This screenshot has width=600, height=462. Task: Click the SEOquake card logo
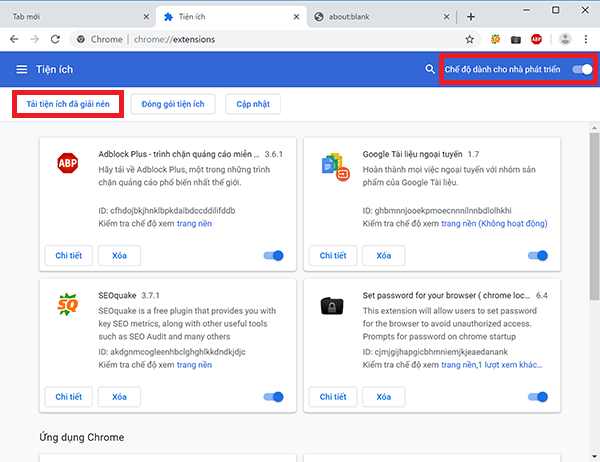[68, 304]
